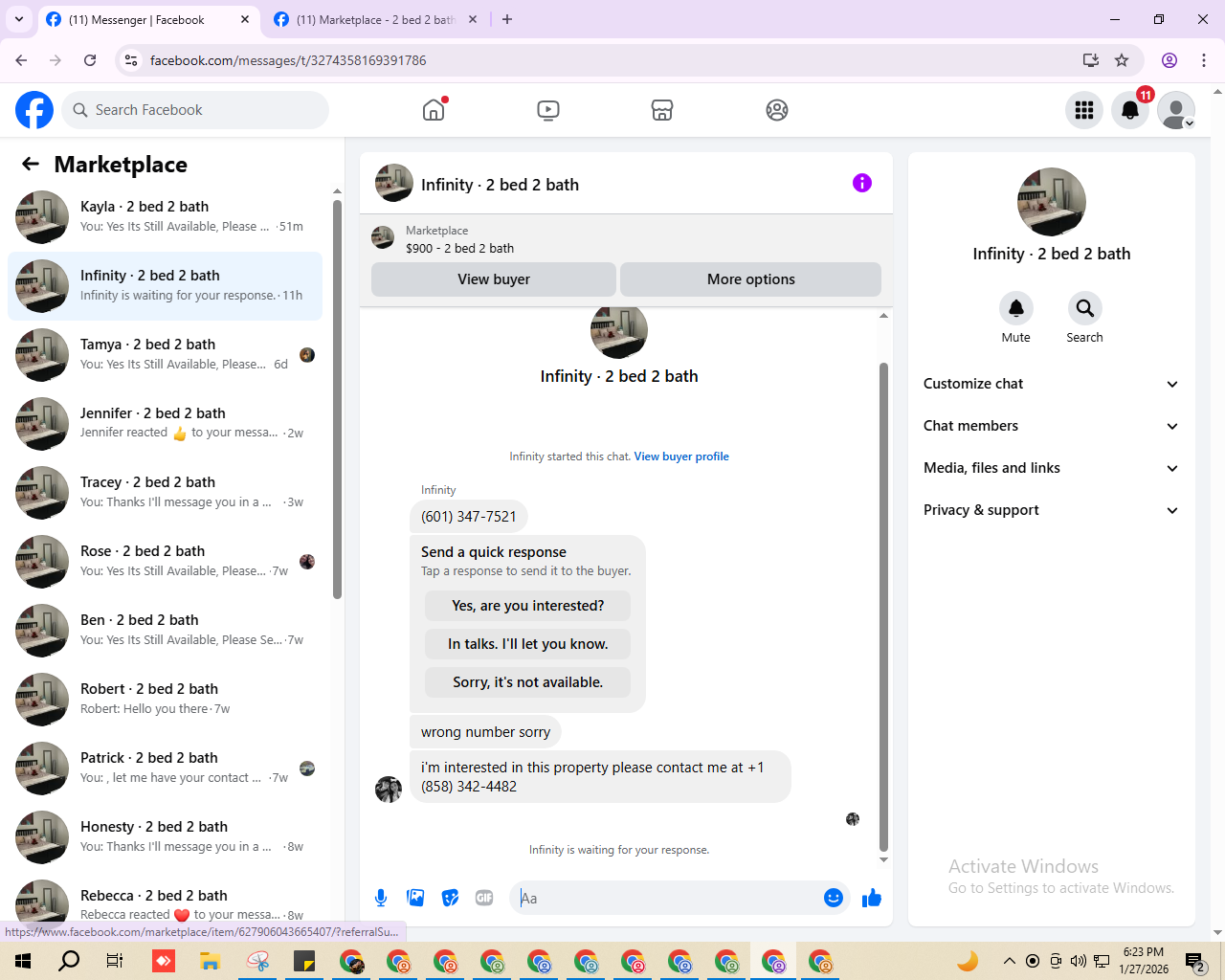Click the Facebook logo

coord(34,110)
